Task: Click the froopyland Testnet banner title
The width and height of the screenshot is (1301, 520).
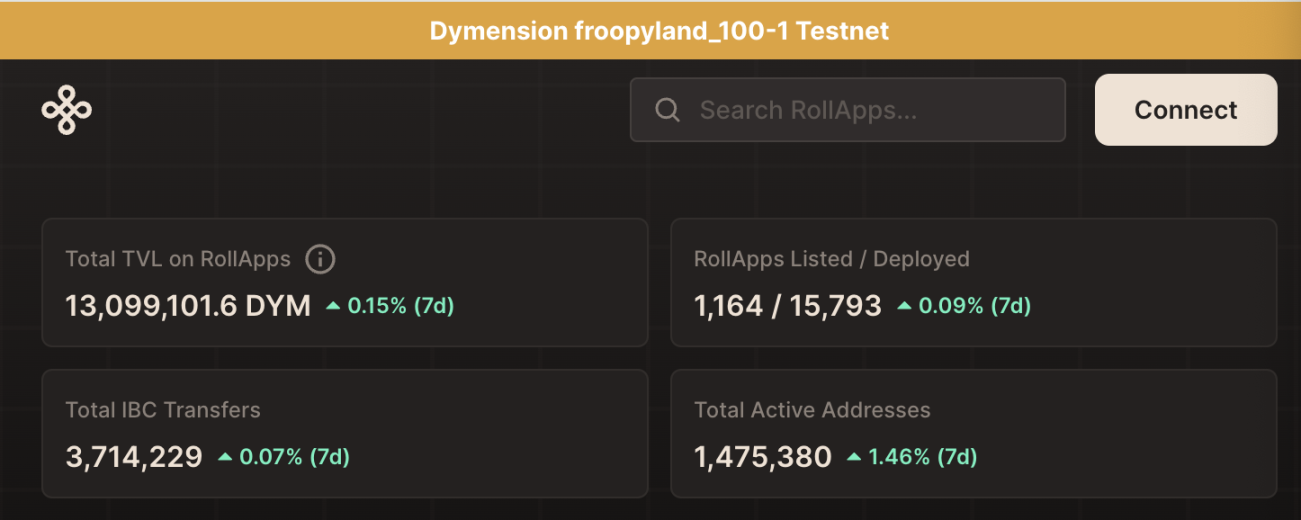Action: click(x=659, y=31)
